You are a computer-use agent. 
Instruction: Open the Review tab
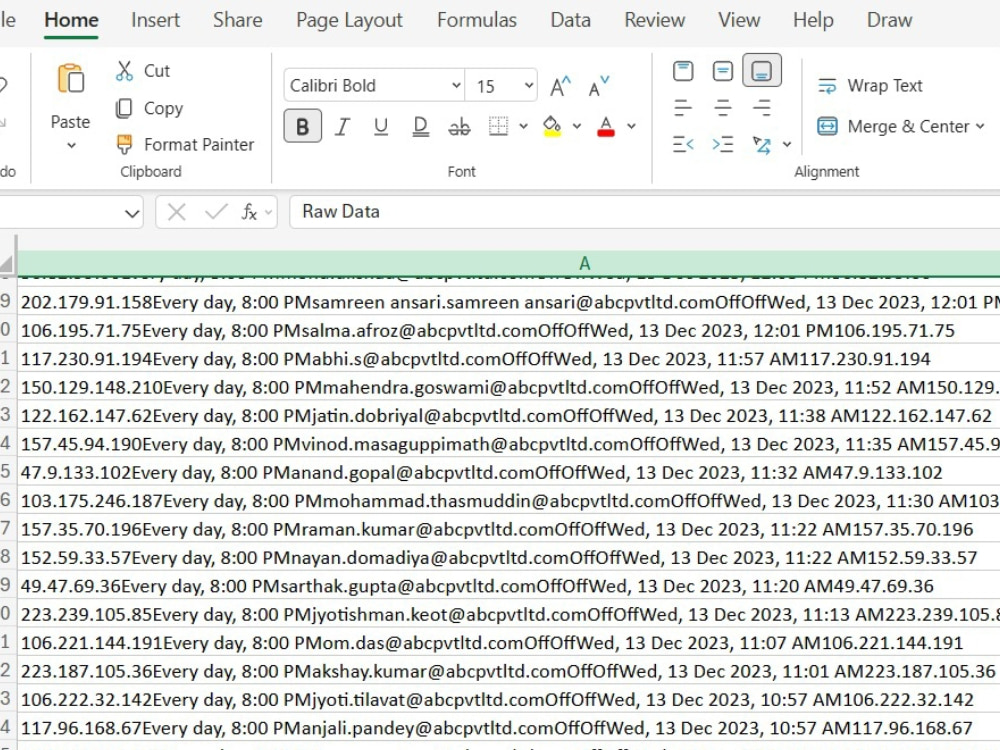tap(655, 20)
